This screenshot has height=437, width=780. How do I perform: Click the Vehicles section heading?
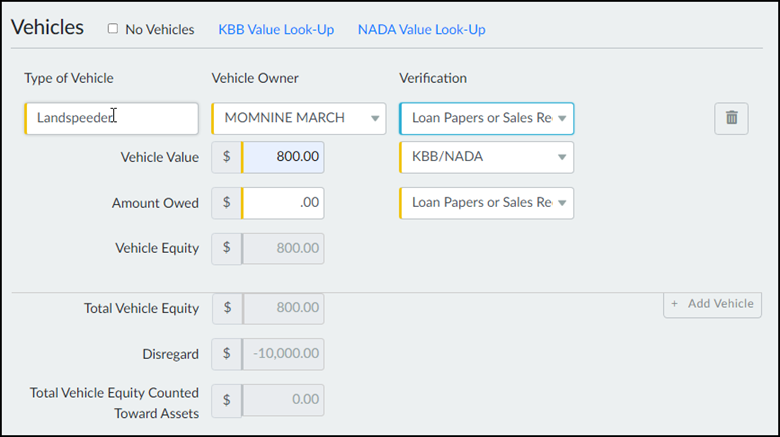point(47,28)
